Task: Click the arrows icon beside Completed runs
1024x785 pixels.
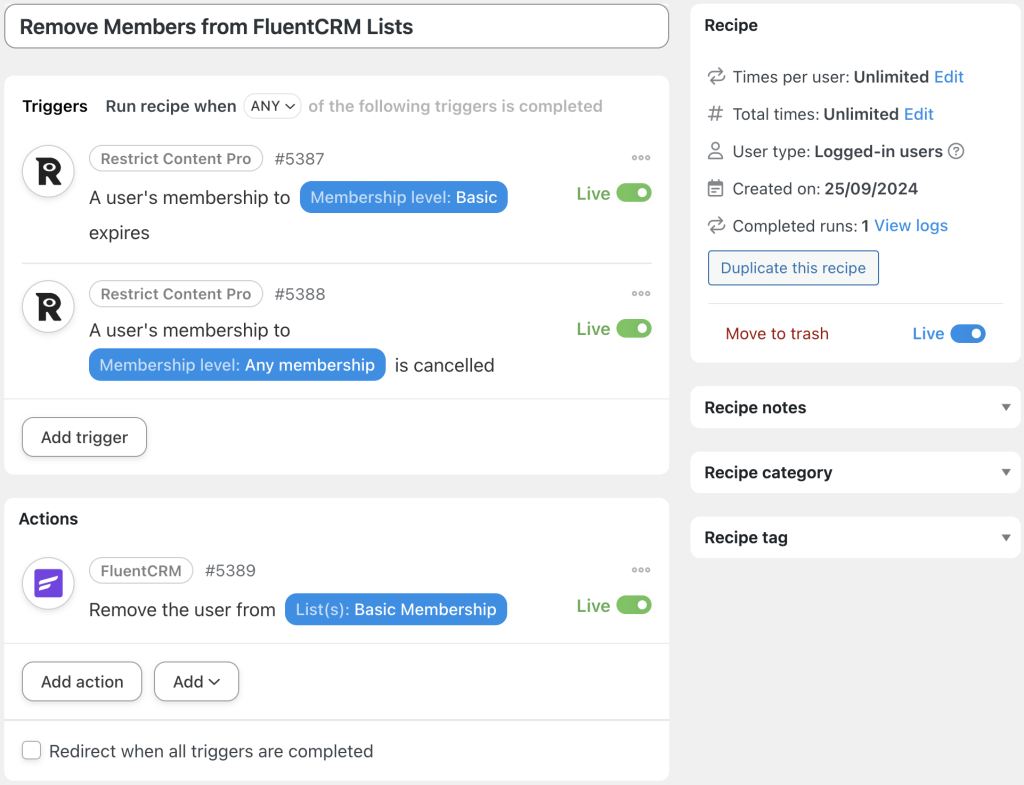Action: [714, 226]
